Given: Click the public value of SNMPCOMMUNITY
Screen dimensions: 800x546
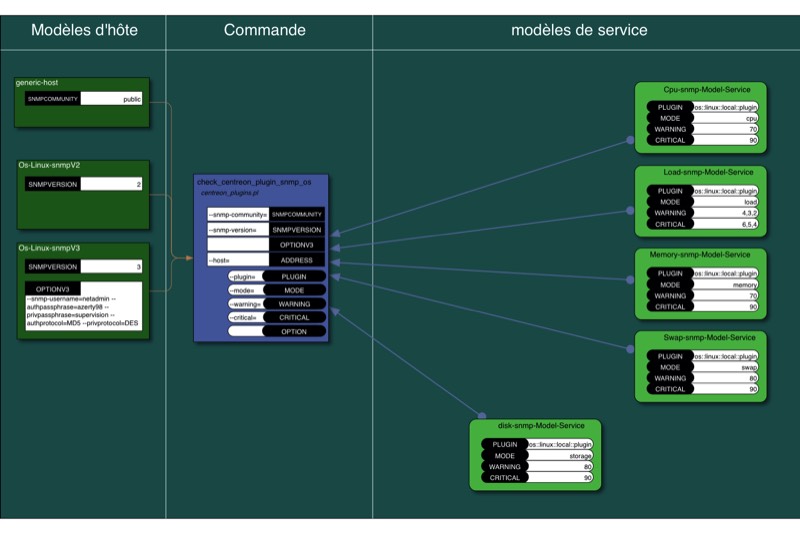Looking at the screenshot, I should click(112, 99).
